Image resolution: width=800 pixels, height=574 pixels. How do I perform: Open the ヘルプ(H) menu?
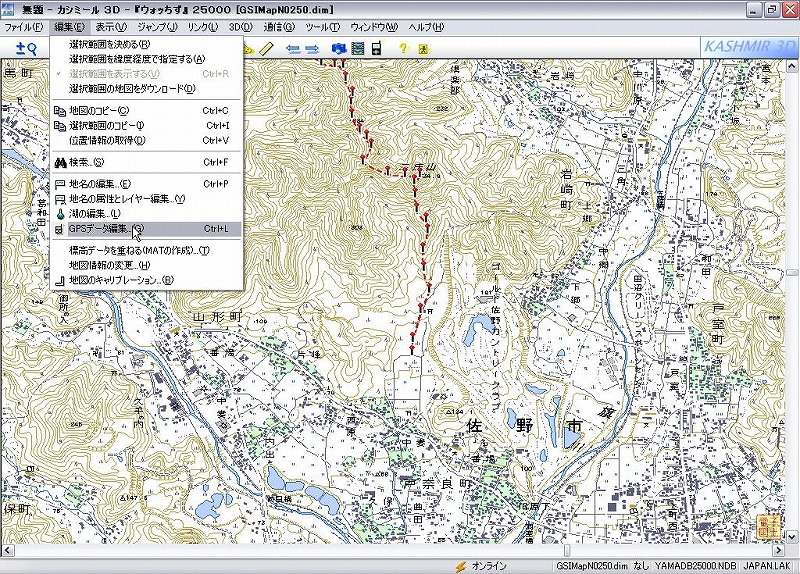coord(426,27)
